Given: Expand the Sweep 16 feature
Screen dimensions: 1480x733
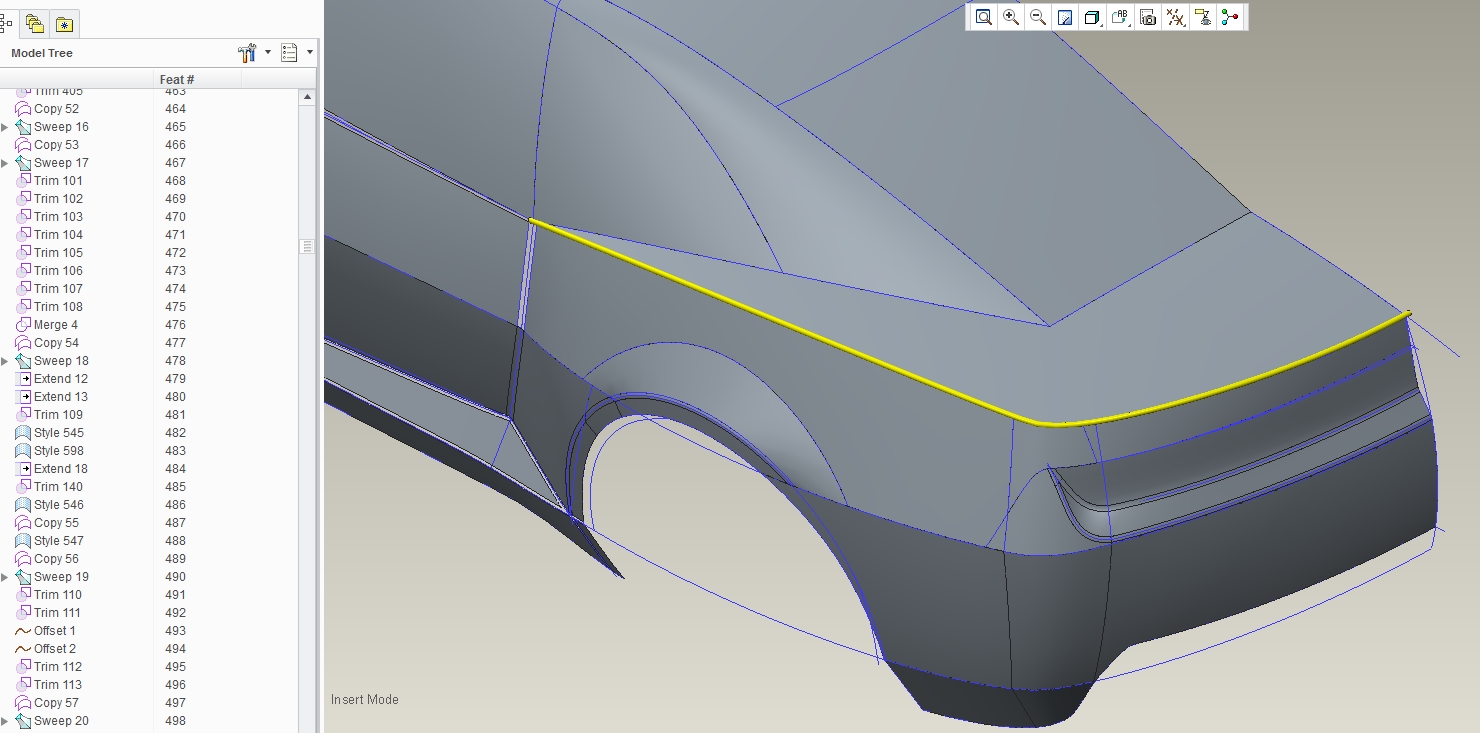Looking at the screenshot, I should click(5, 127).
